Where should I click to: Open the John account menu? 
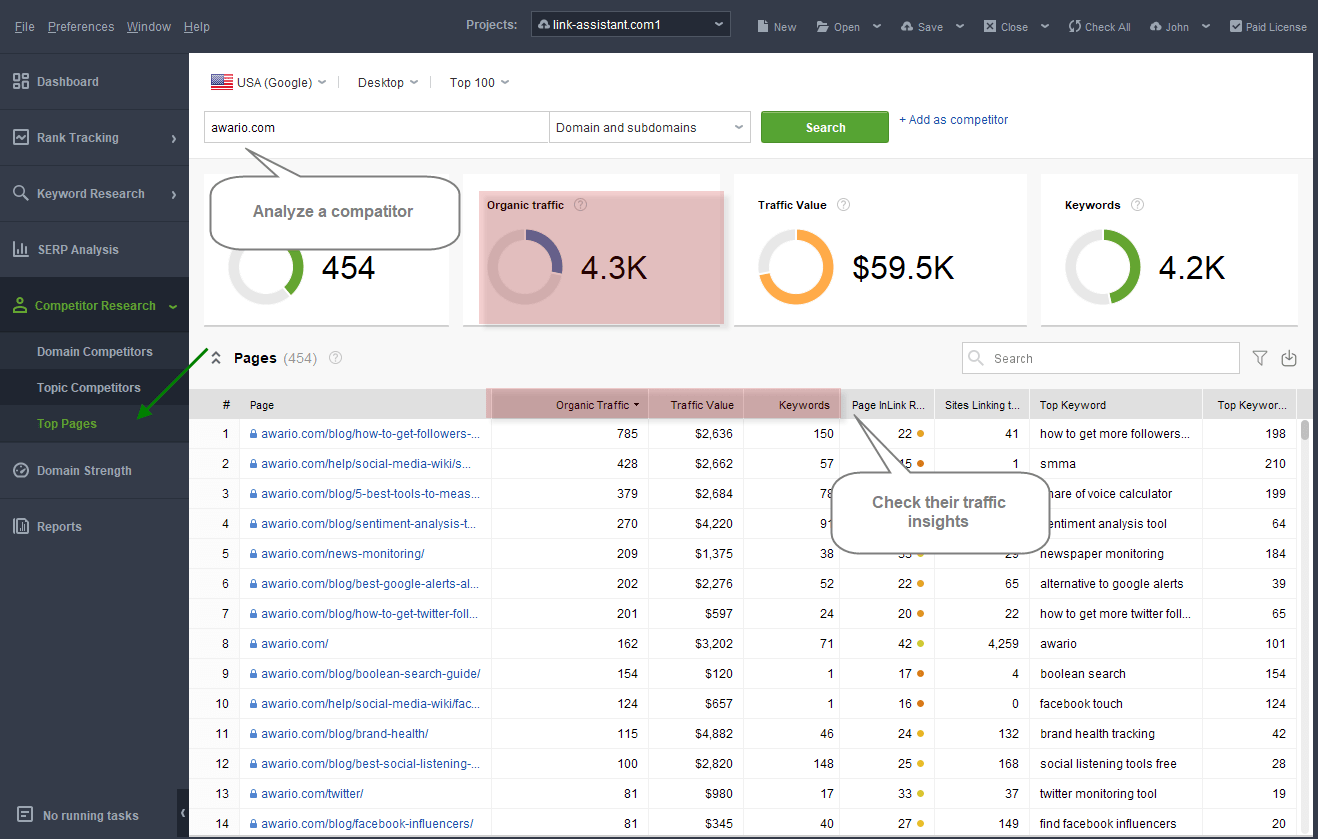(x=1180, y=27)
